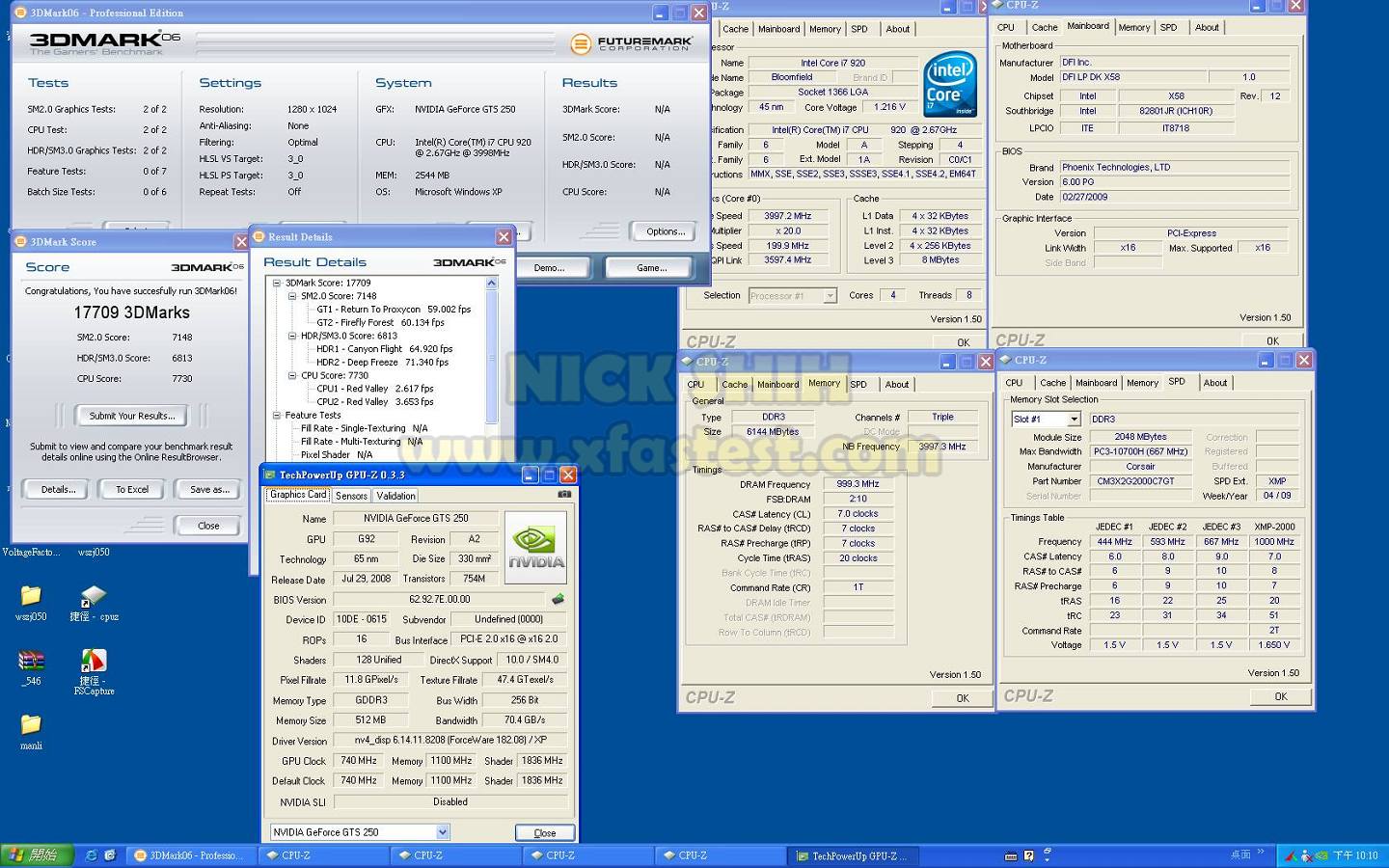Click Submit Your Results... button
The height and width of the screenshot is (868, 1389).
tap(132, 416)
